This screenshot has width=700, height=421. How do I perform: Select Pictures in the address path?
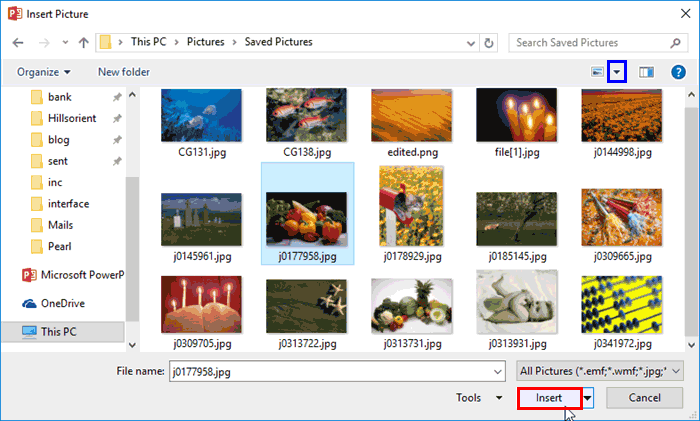click(205, 42)
